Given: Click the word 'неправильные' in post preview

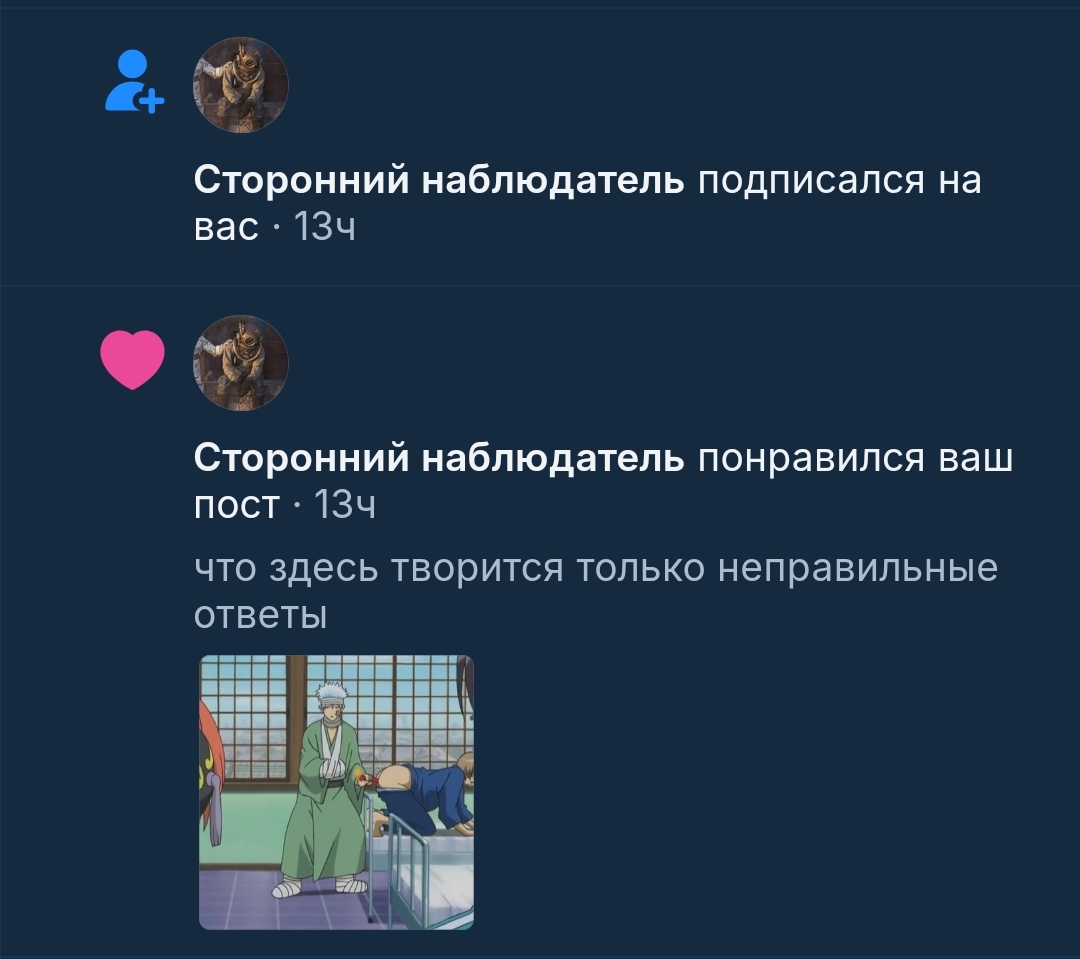Looking at the screenshot, I should 858,569.
